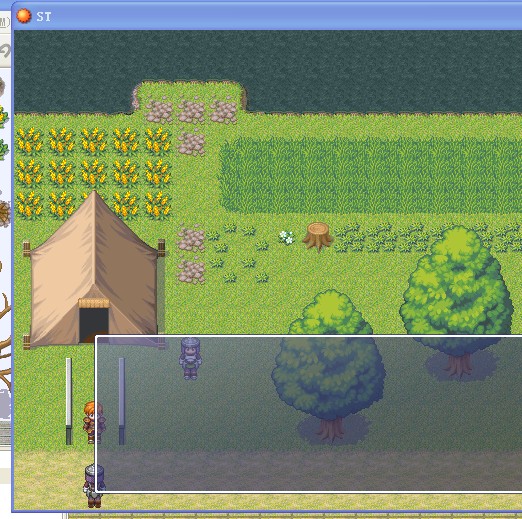This screenshot has height=519, width=522.
Task: Click the empty translucent message window
Action: click(x=309, y=414)
